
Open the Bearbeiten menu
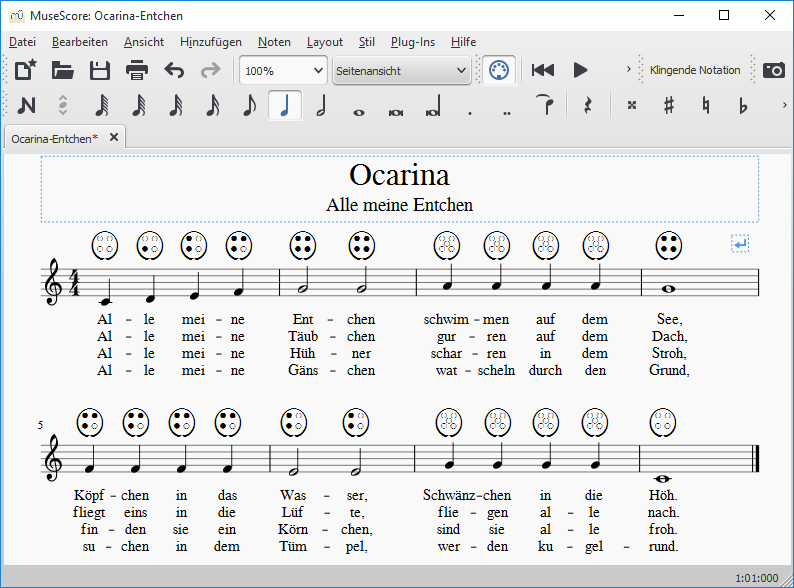[x=80, y=42]
